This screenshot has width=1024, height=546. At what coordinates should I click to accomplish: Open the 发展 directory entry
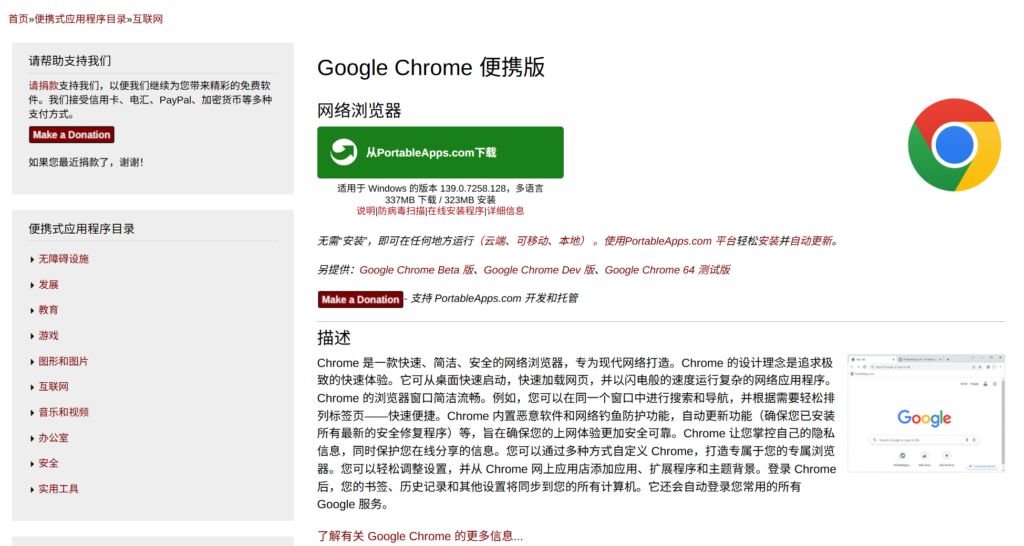pyautogui.click(x=48, y=284)
